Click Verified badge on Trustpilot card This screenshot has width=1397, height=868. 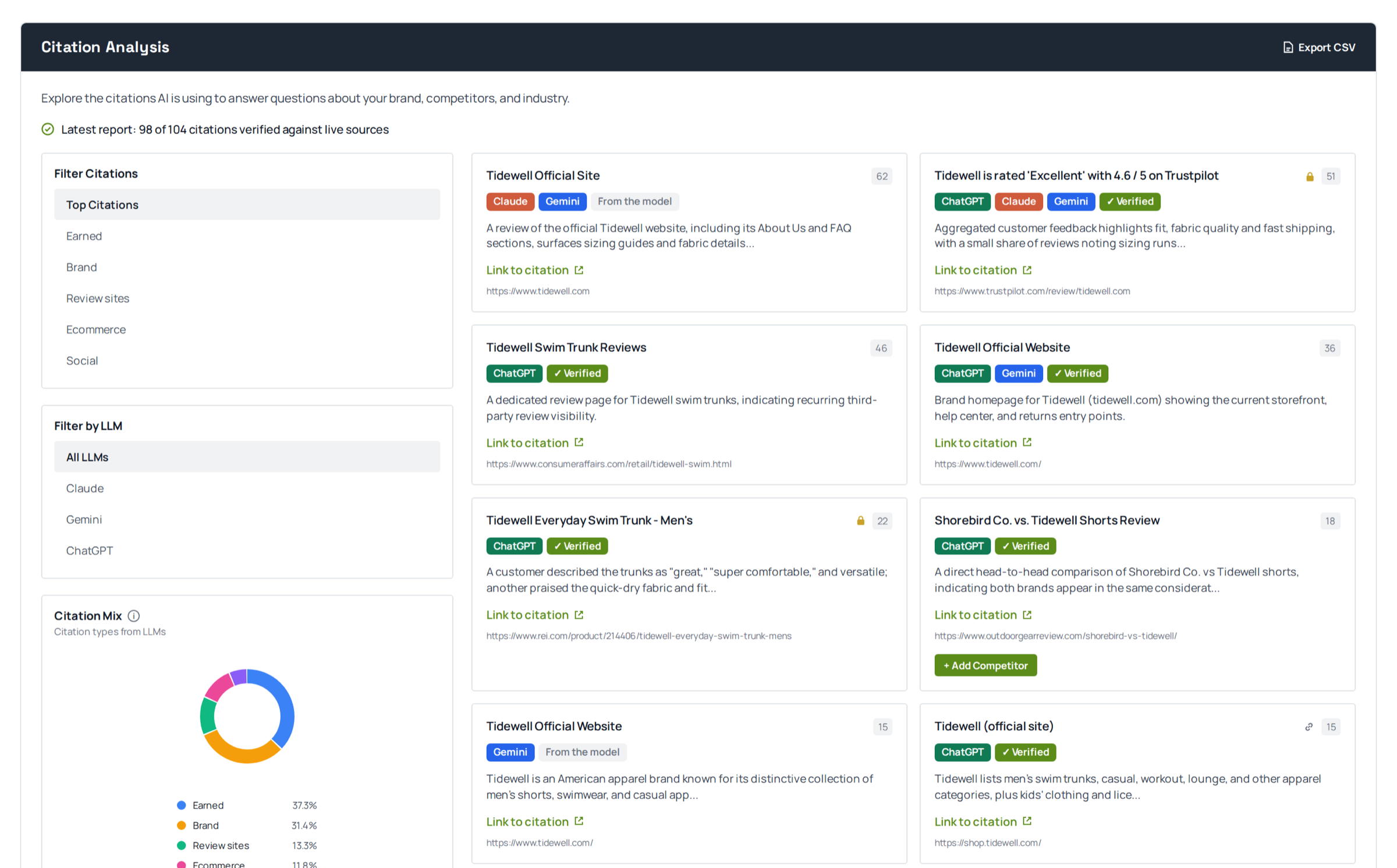point(1129,201)
